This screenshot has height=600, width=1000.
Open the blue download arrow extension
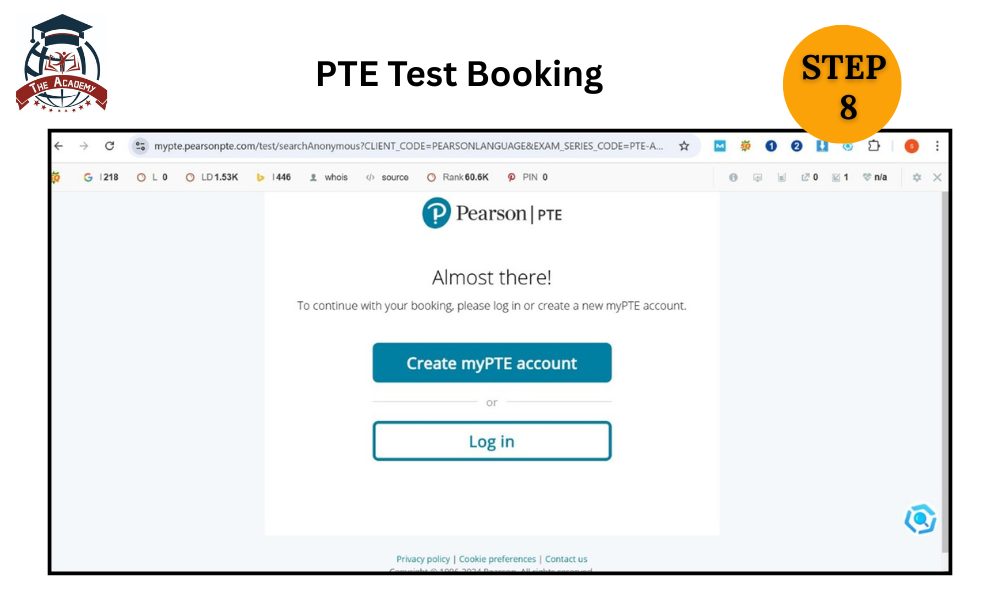(x=822, y=146)
